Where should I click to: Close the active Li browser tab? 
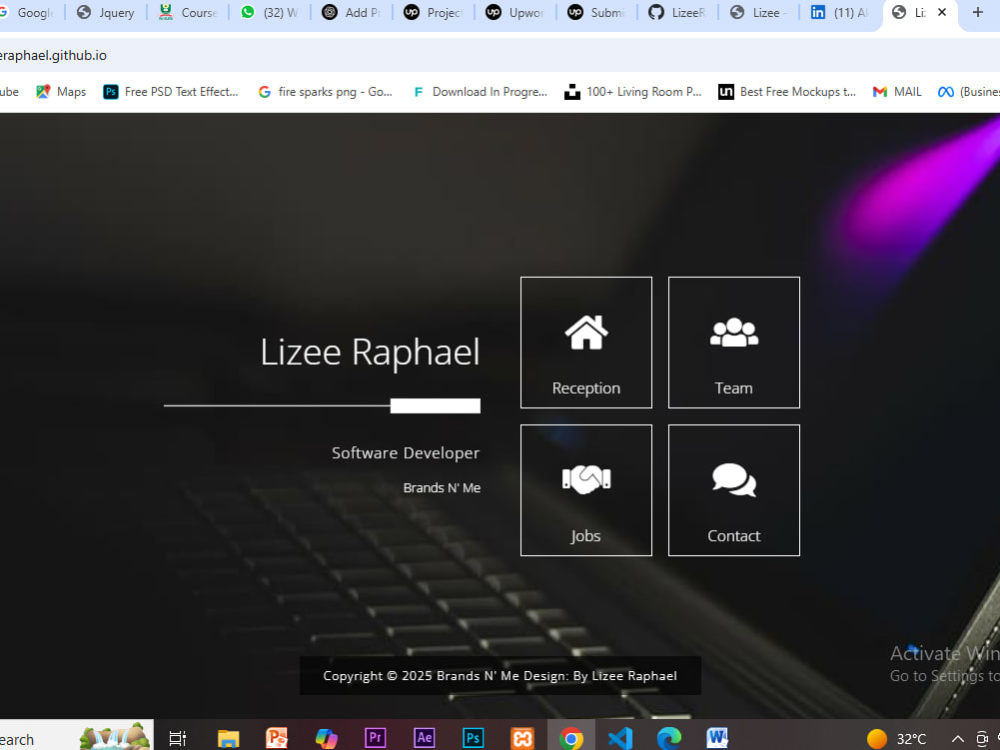click(941, 12)
